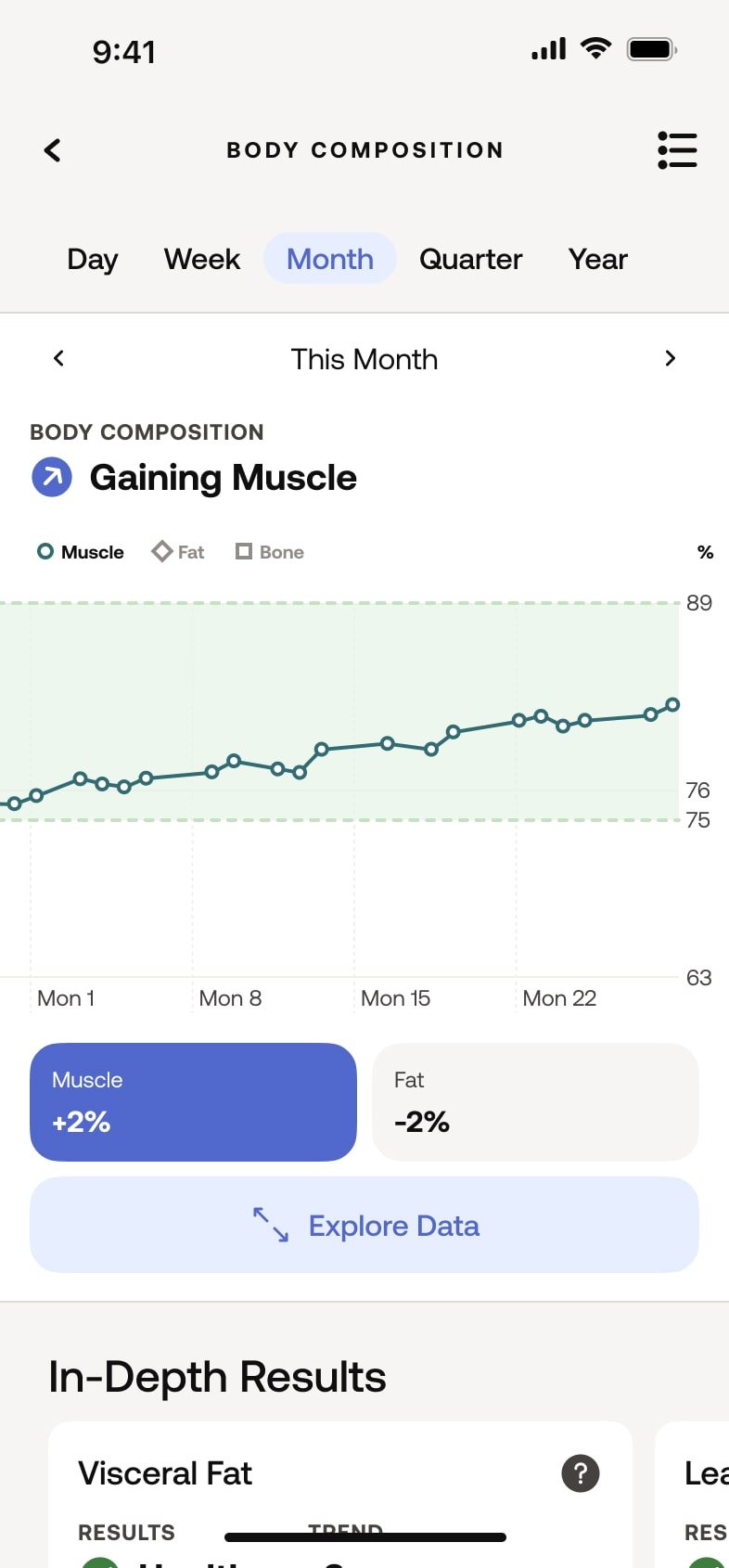Image resolution: width=729 pixels, height=1568 pixels.
Task: Select the Fat -2% card
Action: tap(535, 1101)
